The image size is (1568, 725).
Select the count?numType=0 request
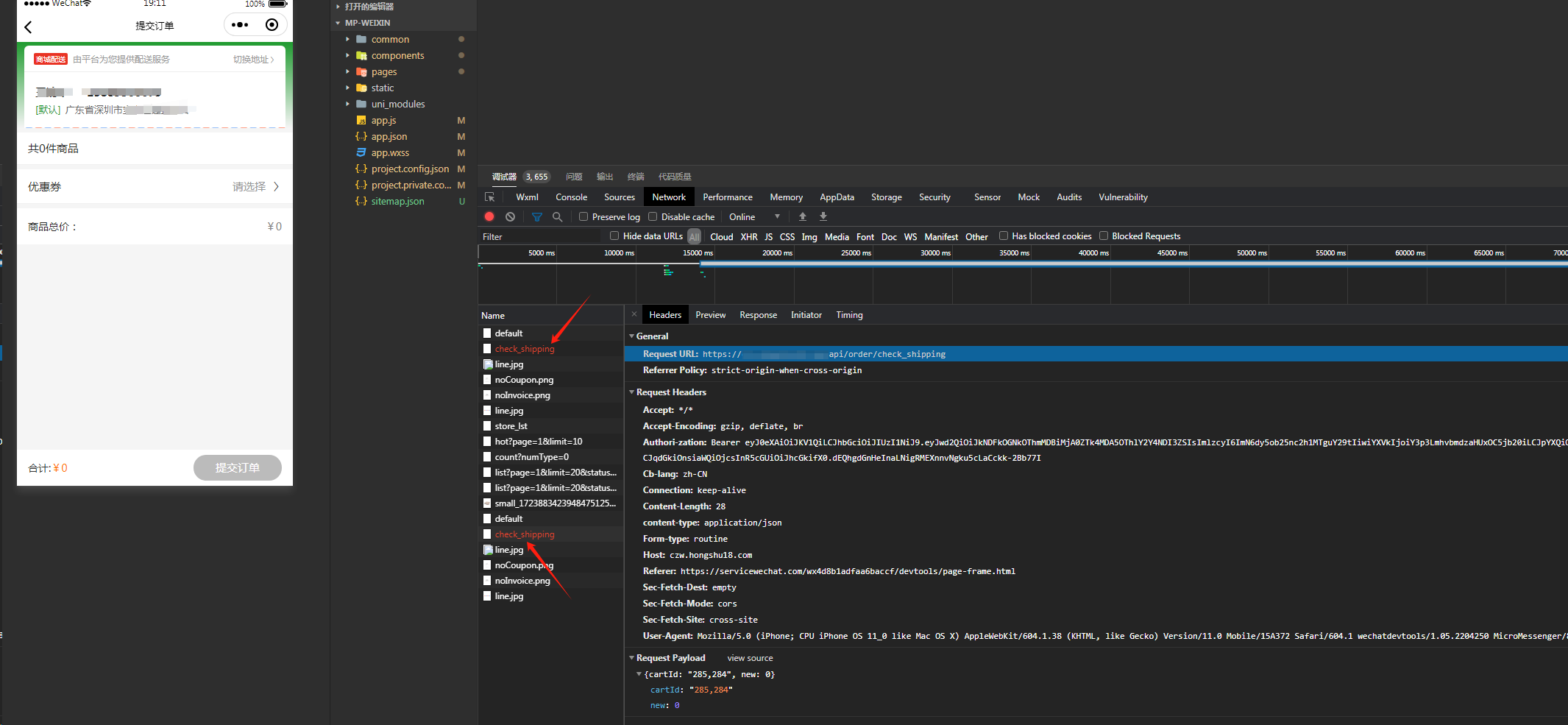531,457
